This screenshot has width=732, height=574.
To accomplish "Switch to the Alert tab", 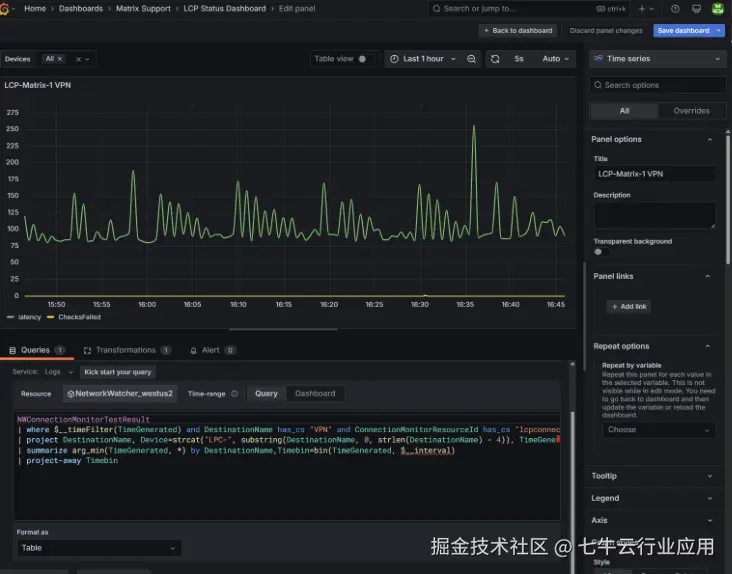I will 212,350.
